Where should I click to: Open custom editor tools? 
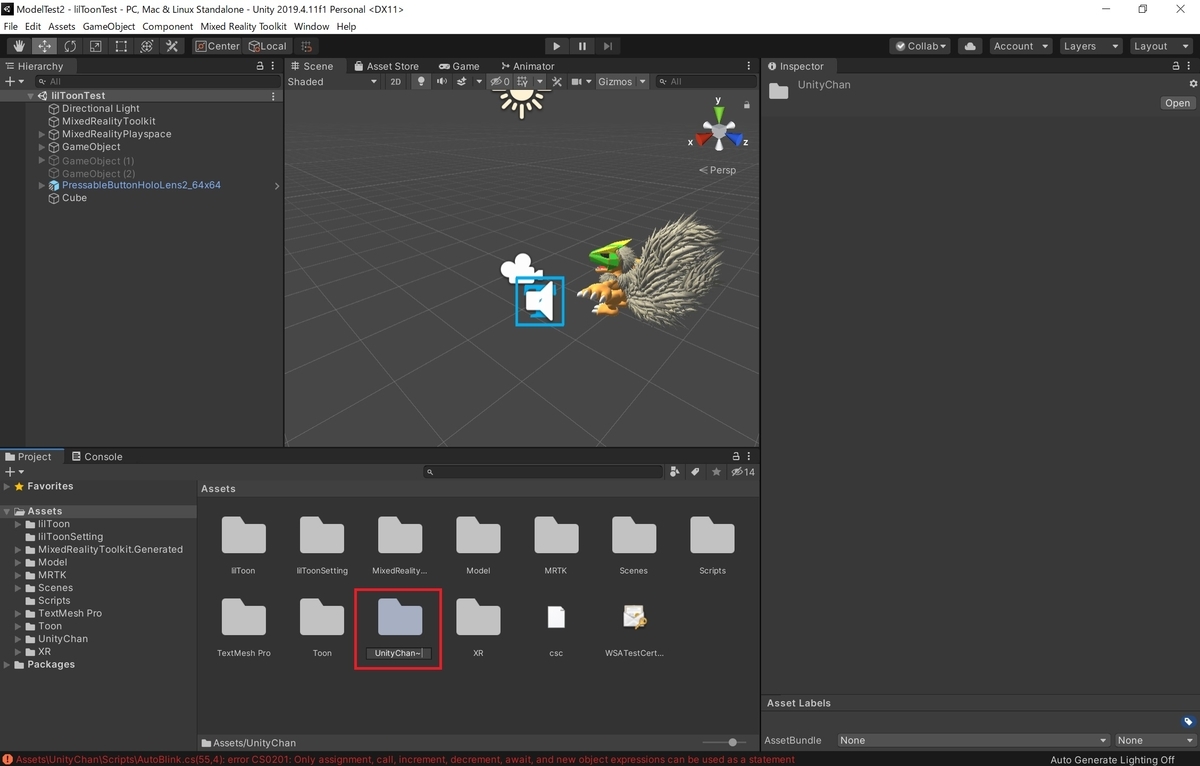coord(172,46)
